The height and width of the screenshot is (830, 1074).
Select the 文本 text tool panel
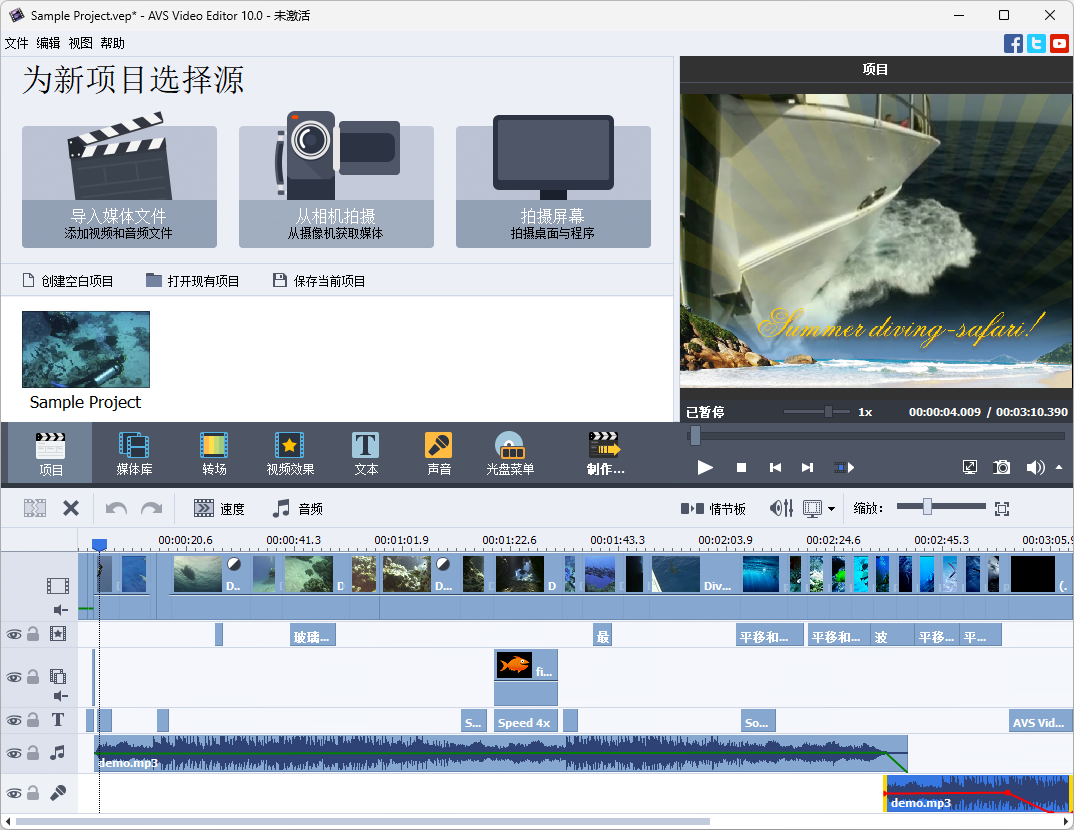(364, 452)
